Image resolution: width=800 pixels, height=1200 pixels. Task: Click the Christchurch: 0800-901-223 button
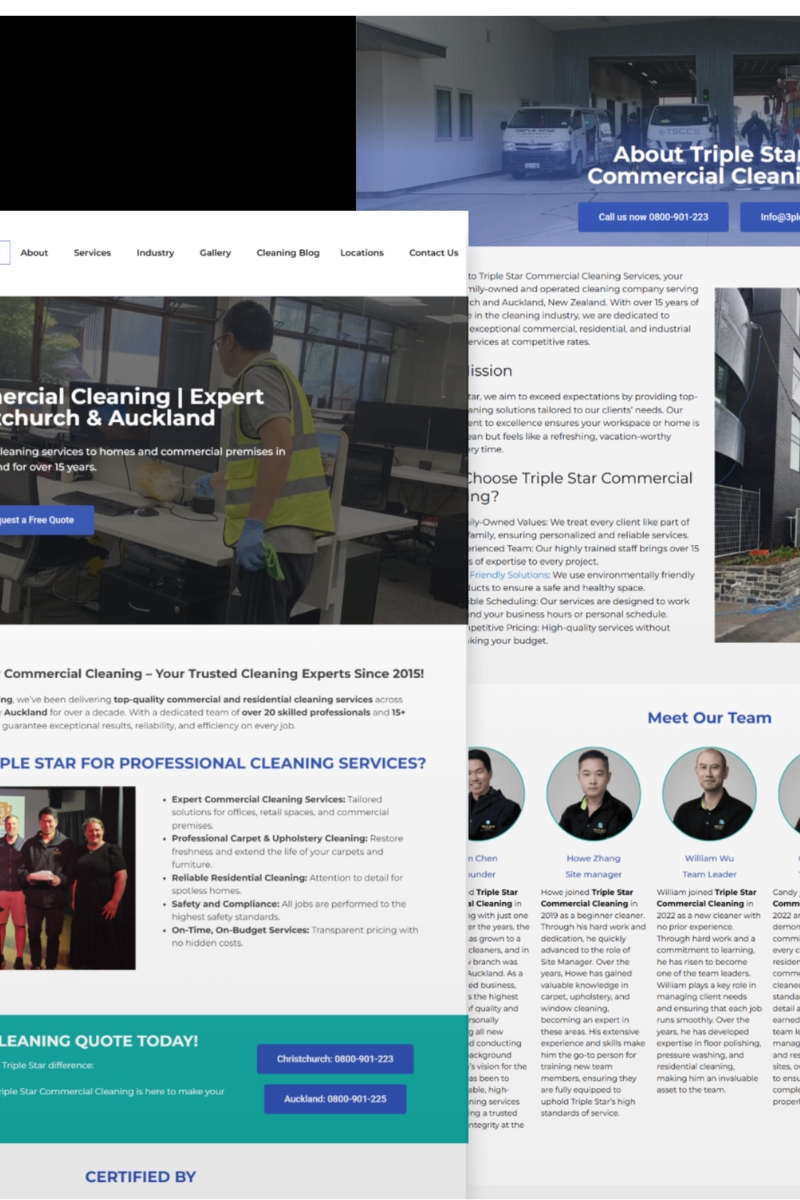pyautogui.click(x=335, y=1059)
